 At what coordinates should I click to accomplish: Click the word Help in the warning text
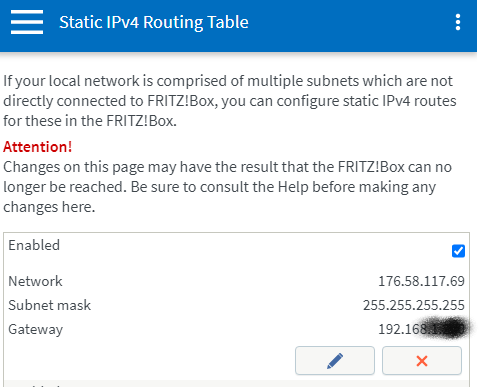coord(293,187)
